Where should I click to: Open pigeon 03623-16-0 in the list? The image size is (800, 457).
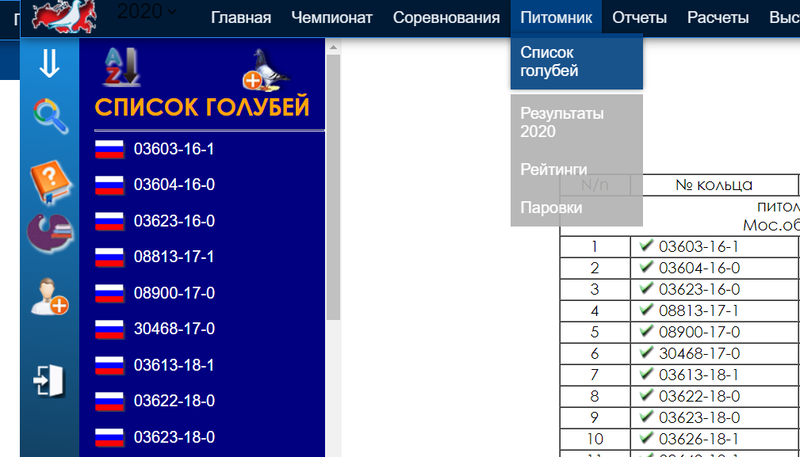tap(174, 221)
